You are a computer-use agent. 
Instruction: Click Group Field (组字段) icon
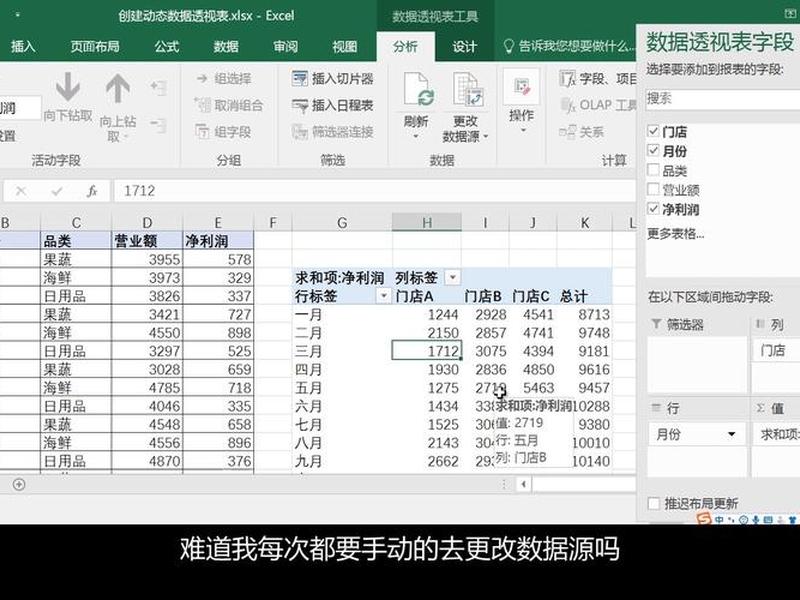coord(203,132)
